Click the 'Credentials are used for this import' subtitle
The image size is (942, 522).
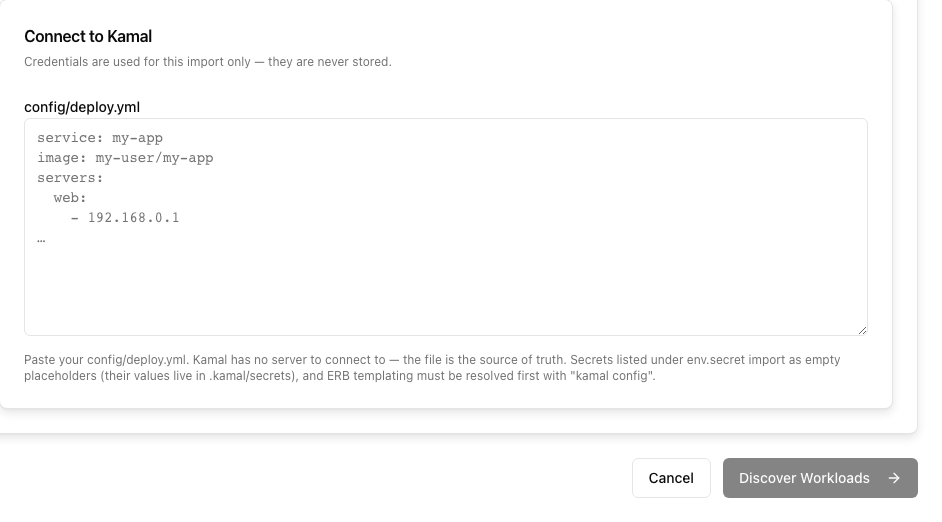point(208,62)
